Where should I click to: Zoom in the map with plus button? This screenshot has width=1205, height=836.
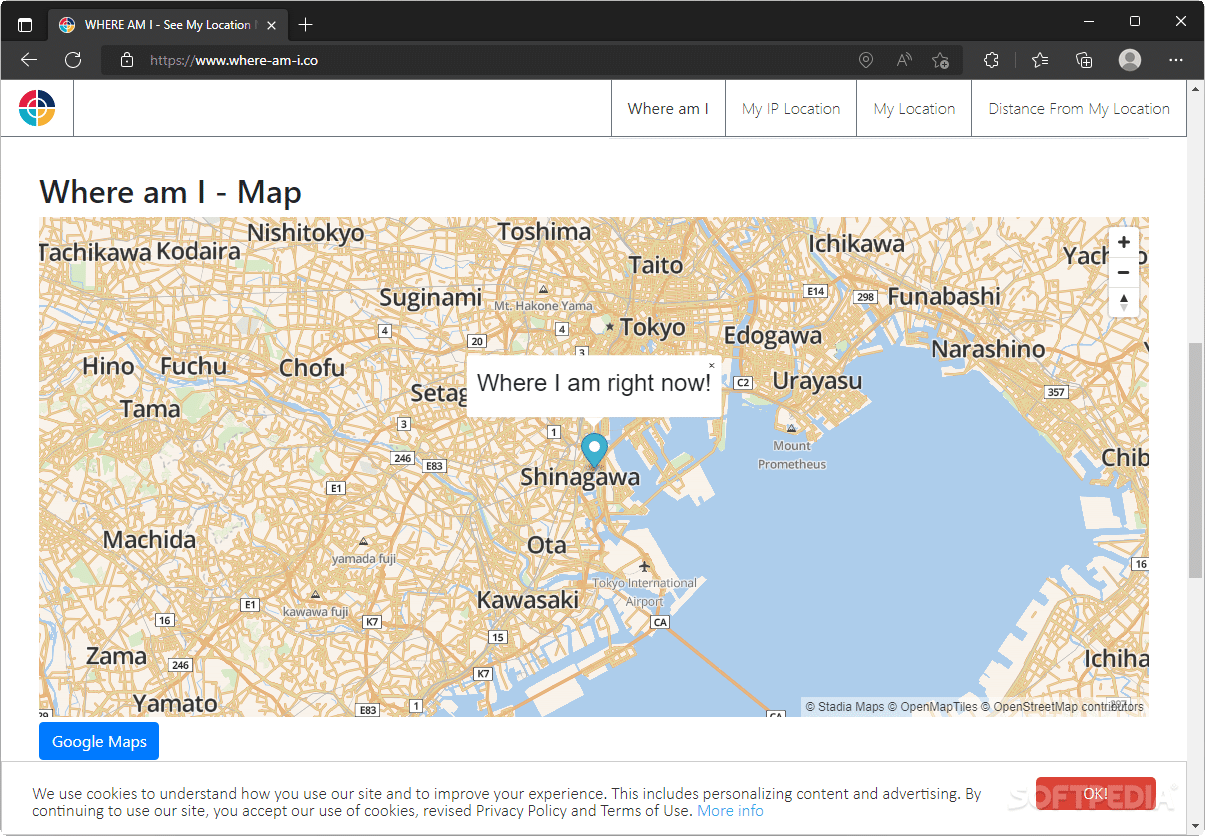pyautogui.click(x=1124, y=242)
